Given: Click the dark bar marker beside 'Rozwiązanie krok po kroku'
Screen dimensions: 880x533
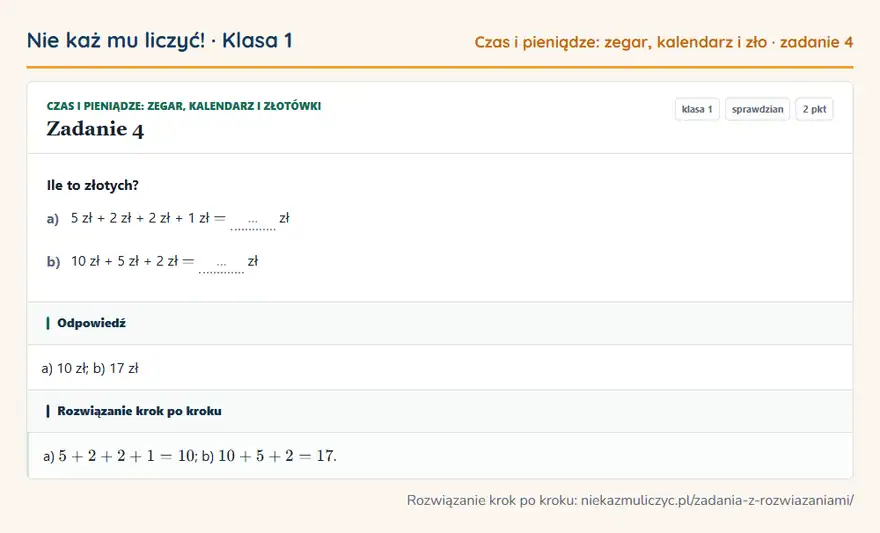Looking at the screenshot, I should (x=48, y=411).
